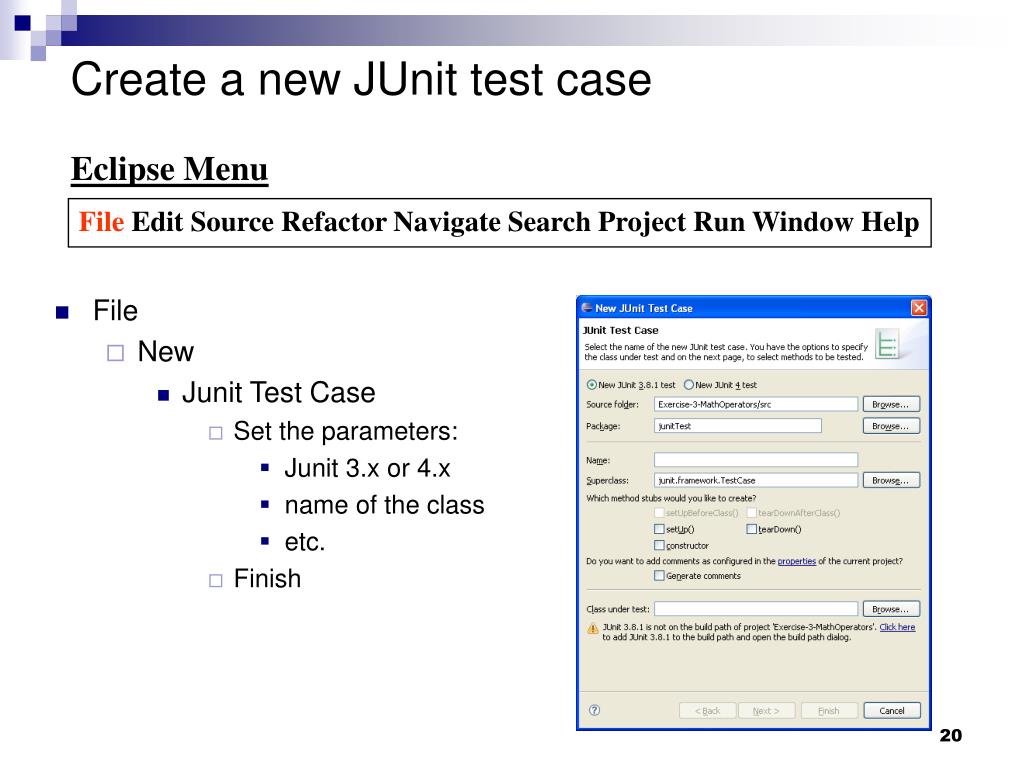1024x768 pixels.
Task: Click the 'Junit Test Case' bullet text
Action: pyautogui.click(x=279, y=392)
